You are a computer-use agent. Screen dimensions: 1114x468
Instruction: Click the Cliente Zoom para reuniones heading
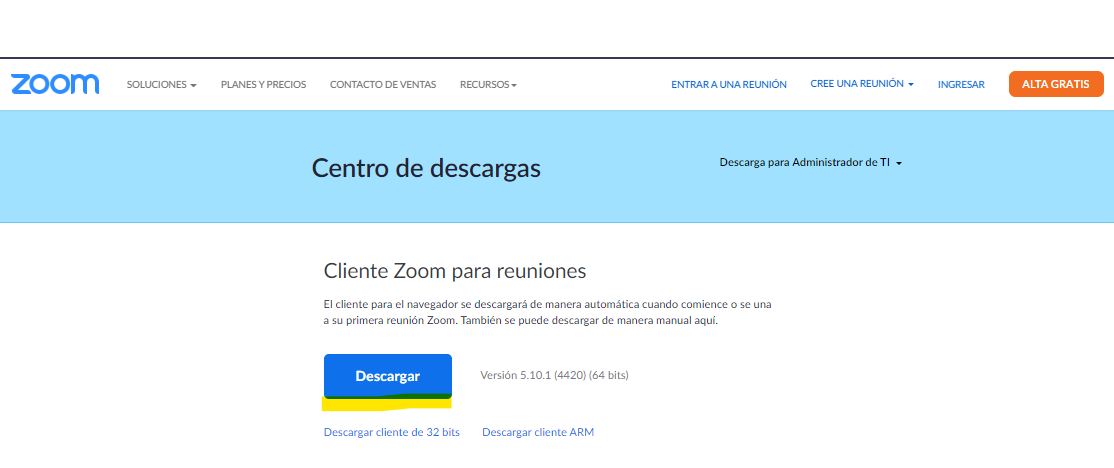tap(455, 271)
